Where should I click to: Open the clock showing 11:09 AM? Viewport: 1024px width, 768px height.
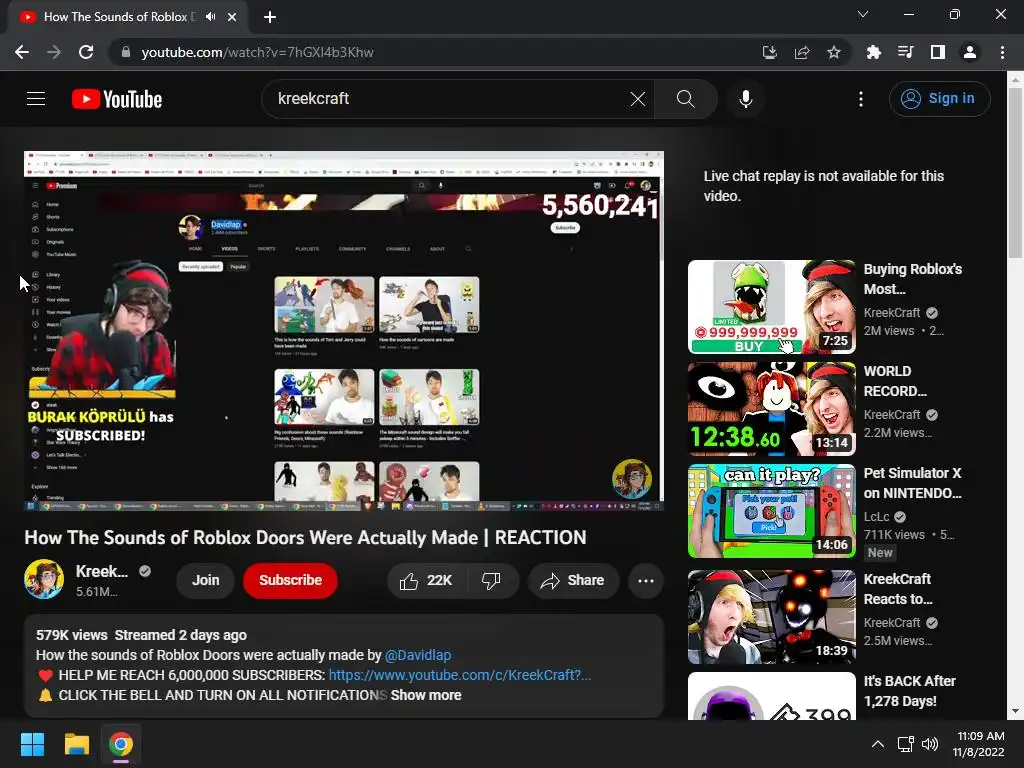click(x=978, y=744)
